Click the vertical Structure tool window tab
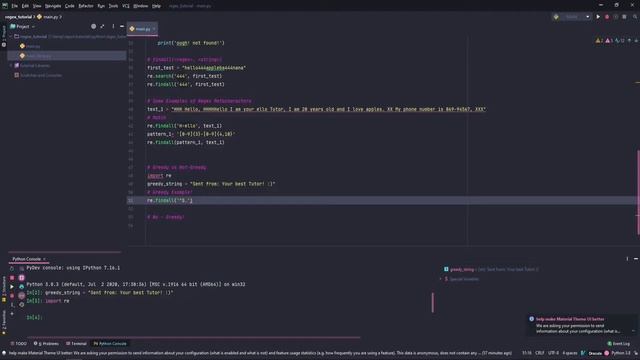 click(4, 289)
